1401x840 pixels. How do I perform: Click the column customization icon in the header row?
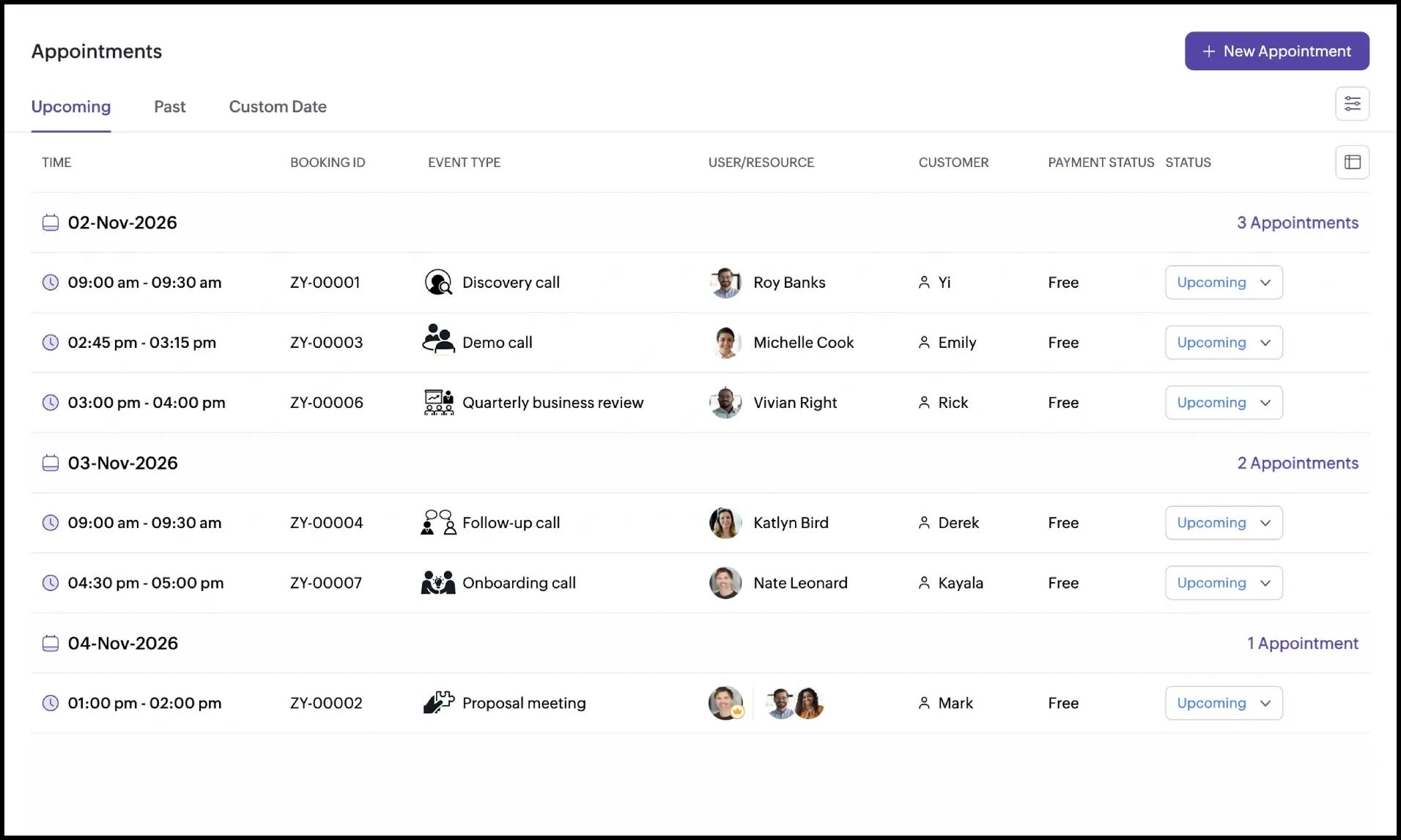[x=1352, y=162]
